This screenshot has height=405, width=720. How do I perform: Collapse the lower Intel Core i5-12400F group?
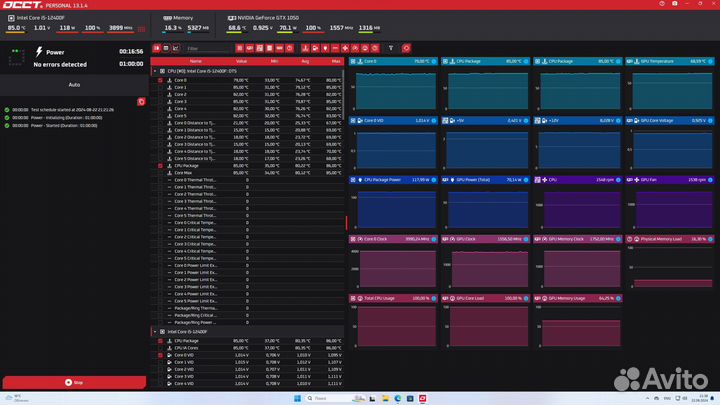click(x=155, y=332)
